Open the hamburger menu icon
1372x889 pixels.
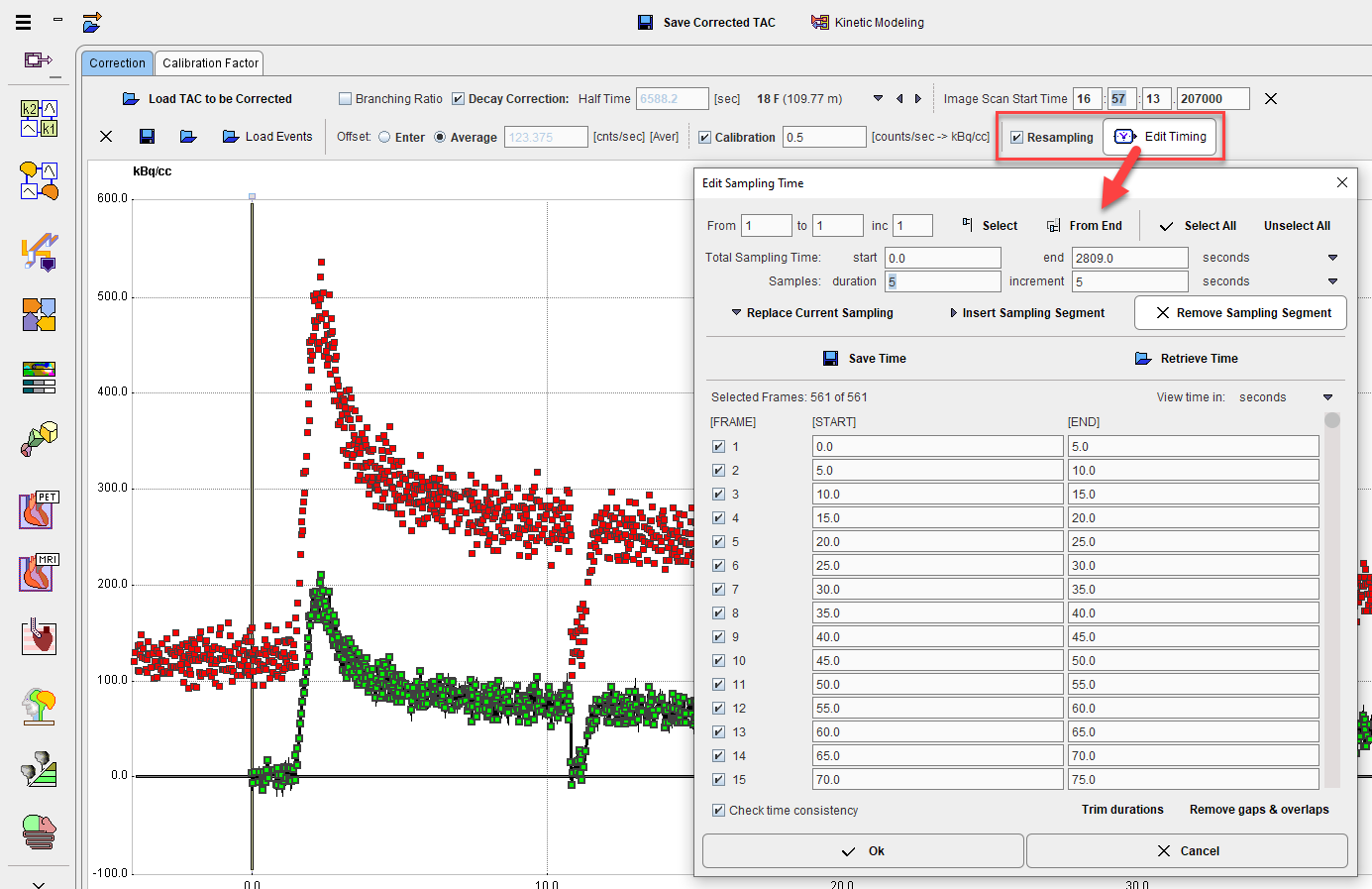pyautogui.click(x=24, y=22)
